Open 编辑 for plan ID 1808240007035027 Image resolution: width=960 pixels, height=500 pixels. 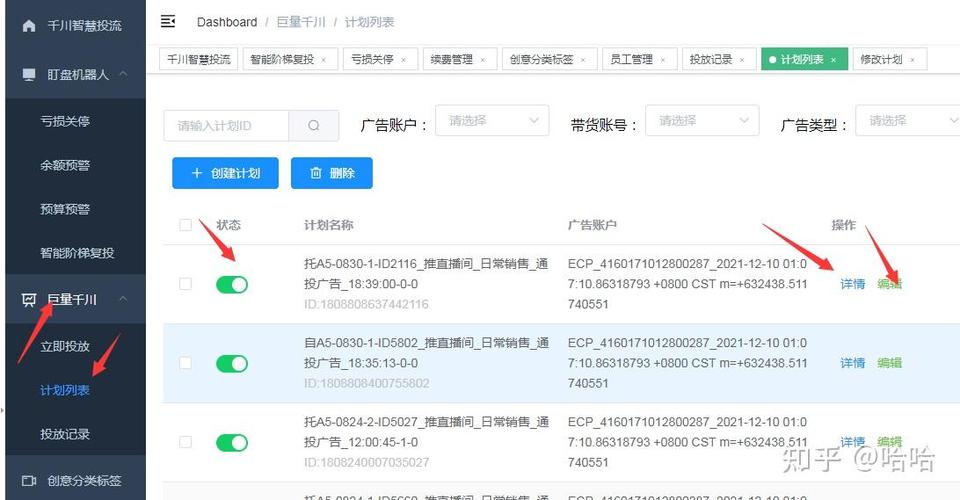[890, 442]
